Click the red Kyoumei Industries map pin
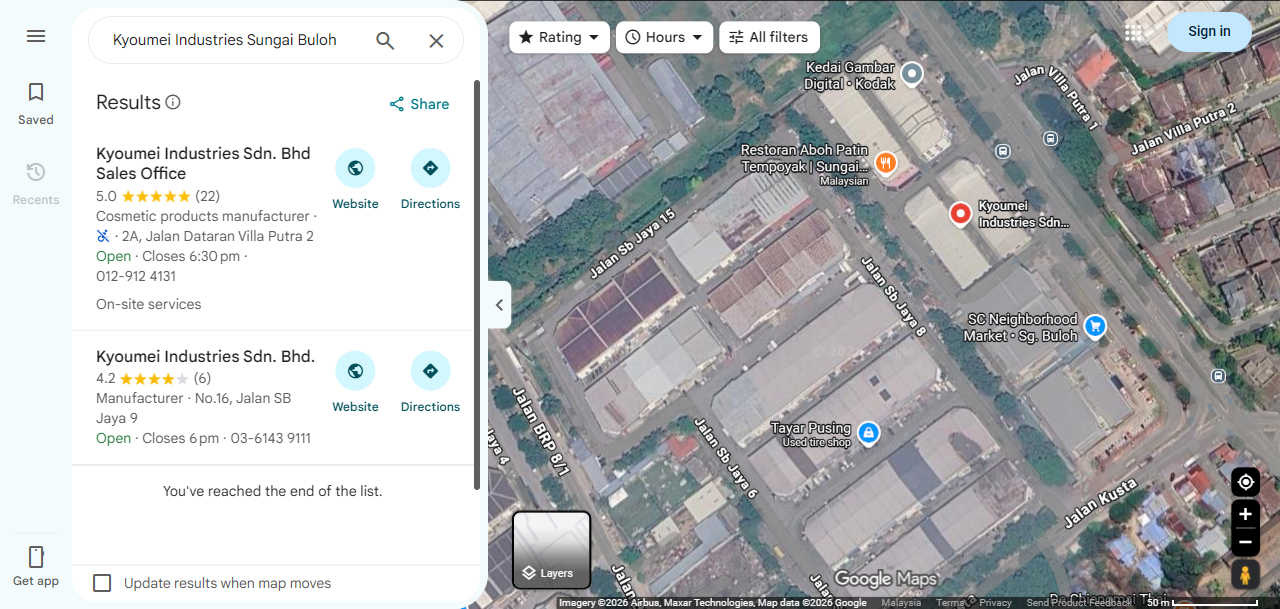Viewport: 1280px width, 609px height. point(960,214)
